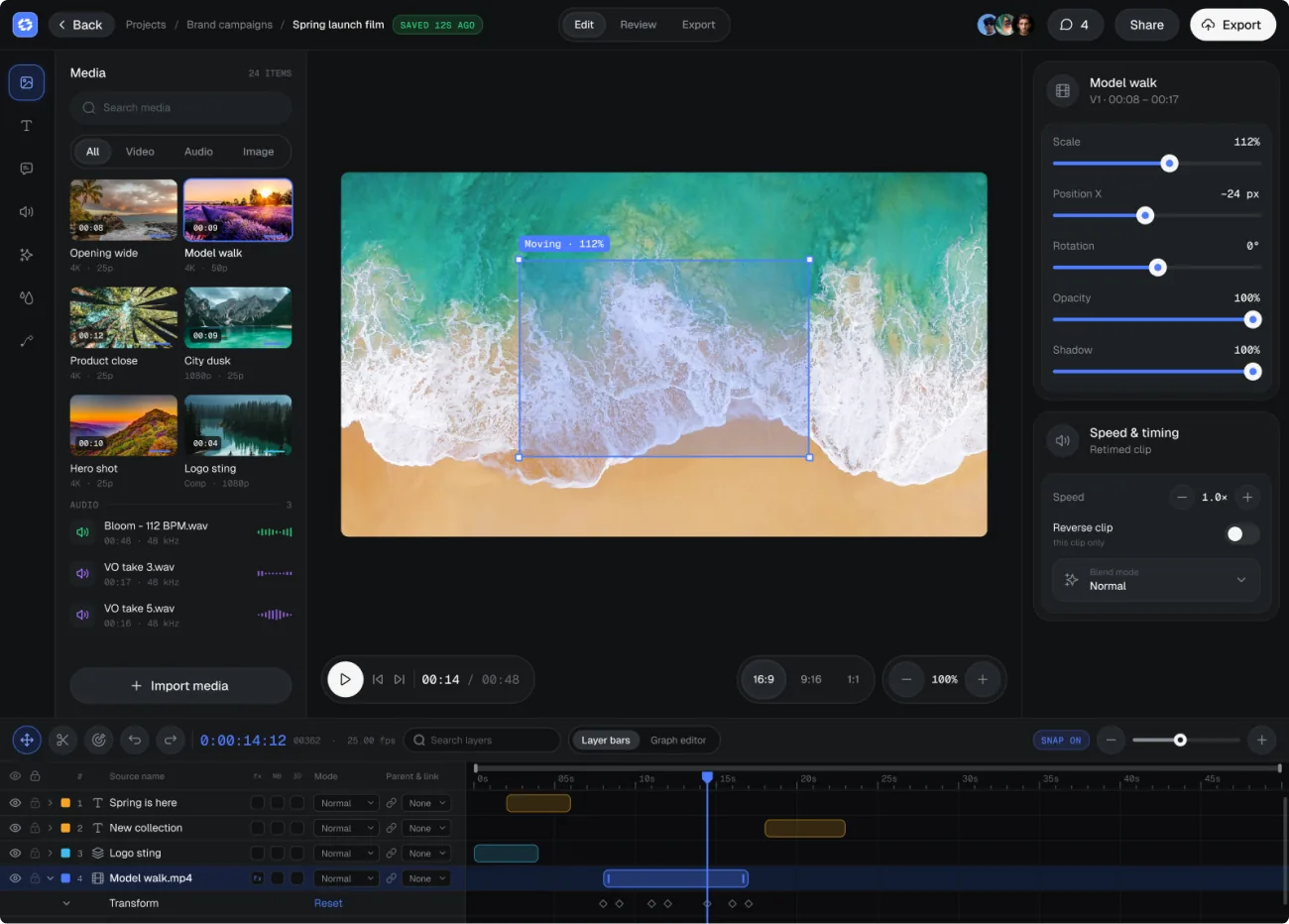
Task: Undo the last action
Action: coord(135,740)
